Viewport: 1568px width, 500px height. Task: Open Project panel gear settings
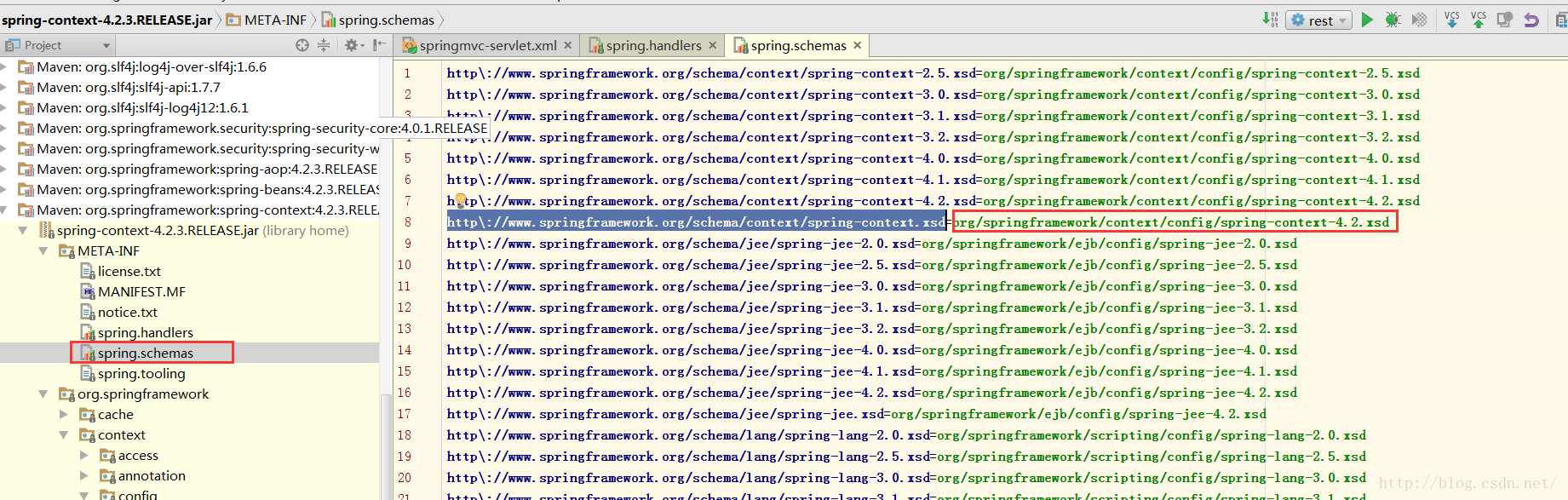click(x=353, y=45)
